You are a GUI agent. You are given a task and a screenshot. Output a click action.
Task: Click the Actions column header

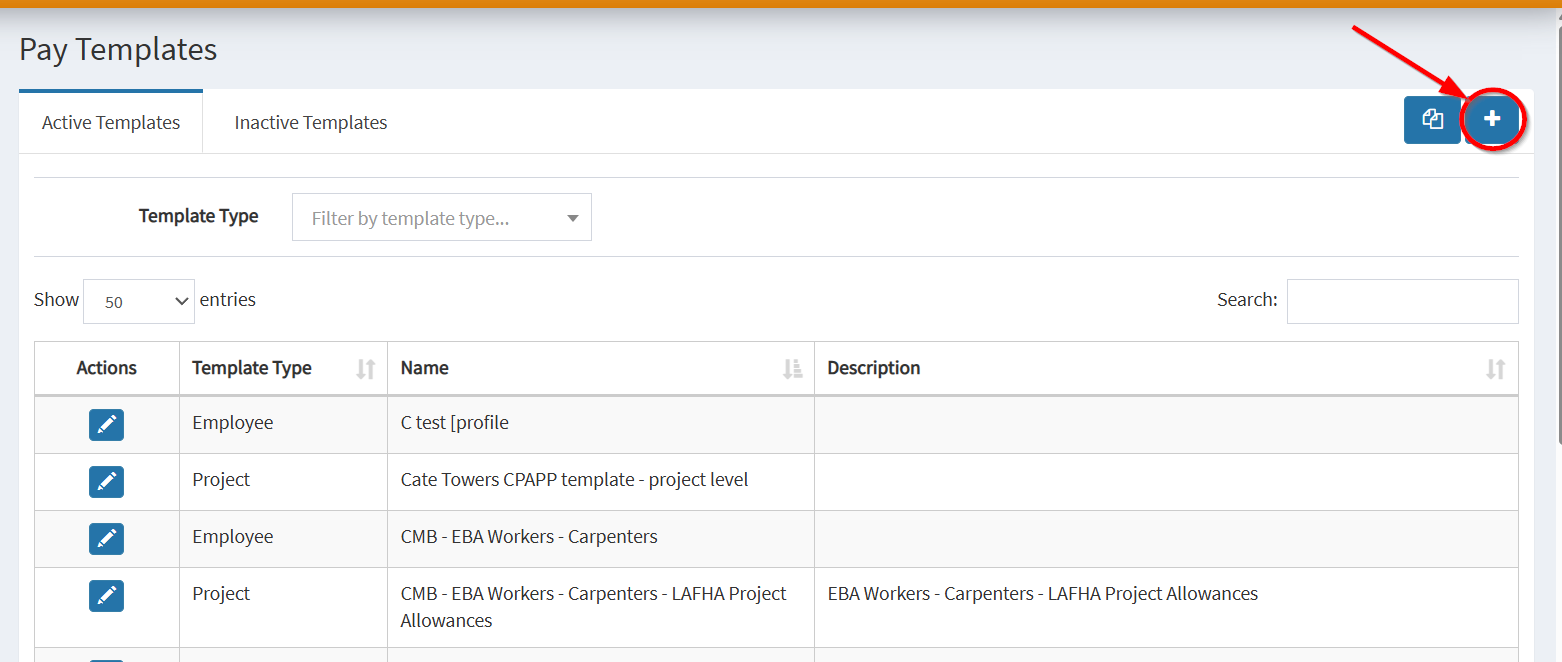pos(106,368)
